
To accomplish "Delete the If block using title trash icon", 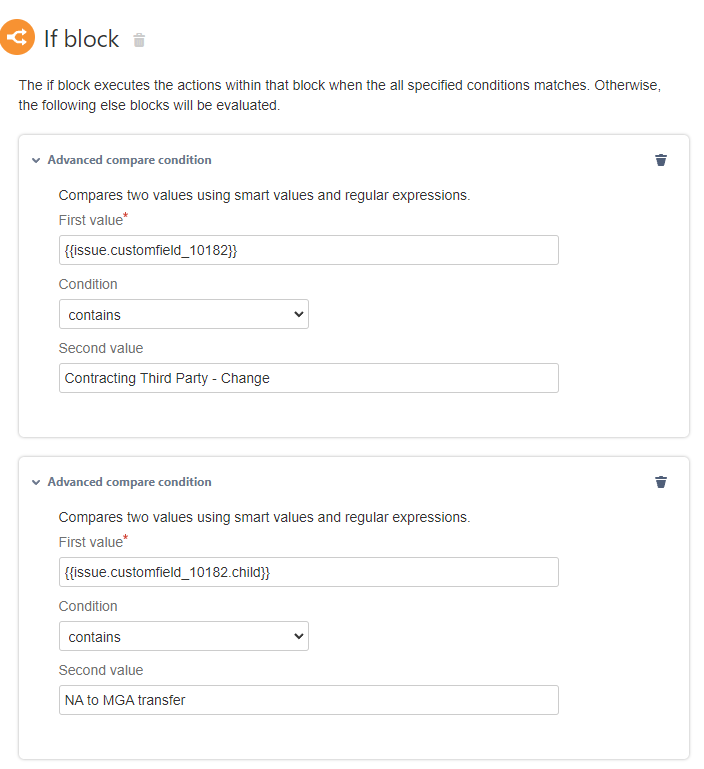I will click(139, 40).
